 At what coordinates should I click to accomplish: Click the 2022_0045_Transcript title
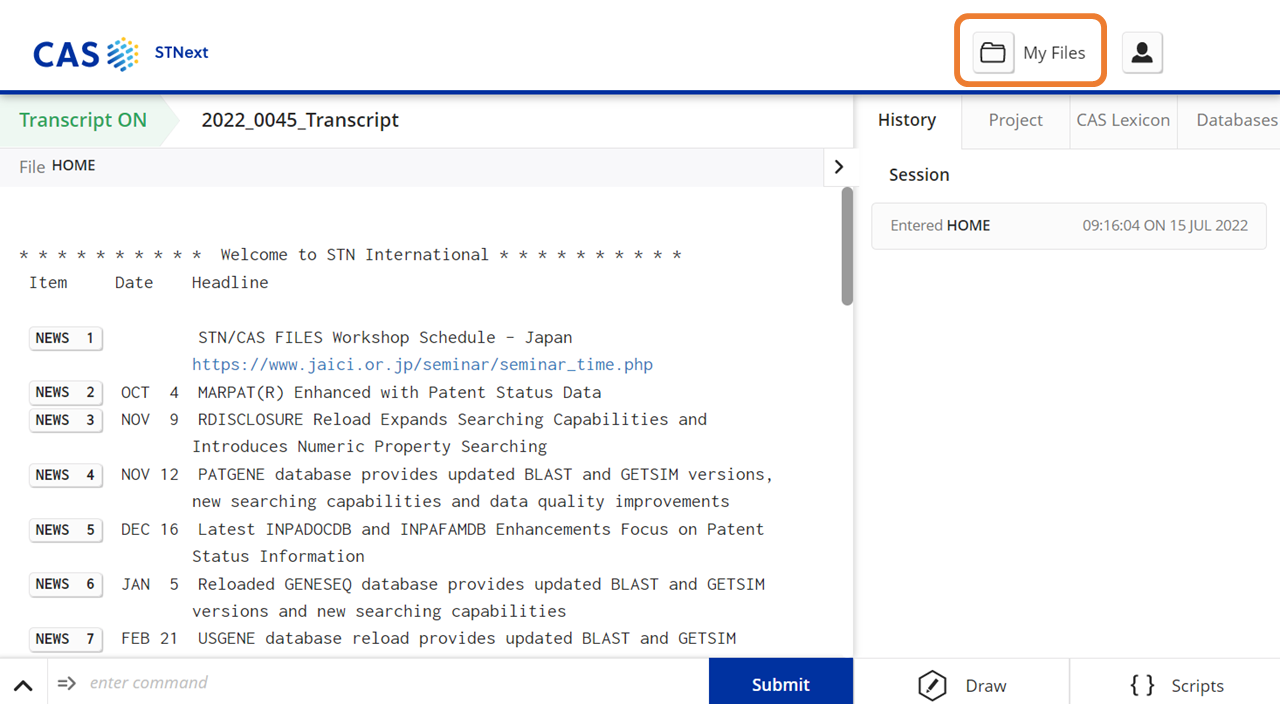coord(300,120)
